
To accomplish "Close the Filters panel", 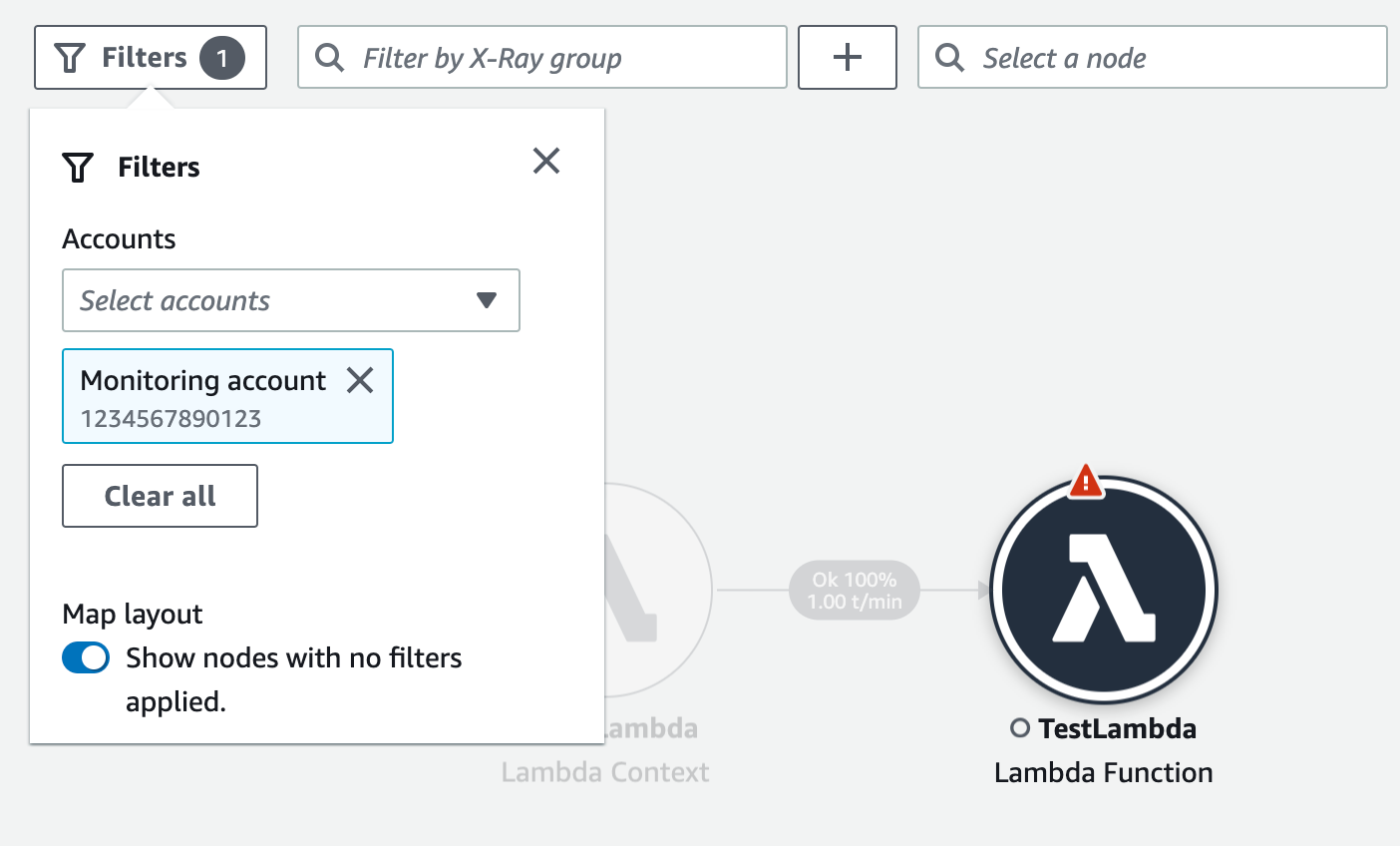I will [x=546, y=161].
